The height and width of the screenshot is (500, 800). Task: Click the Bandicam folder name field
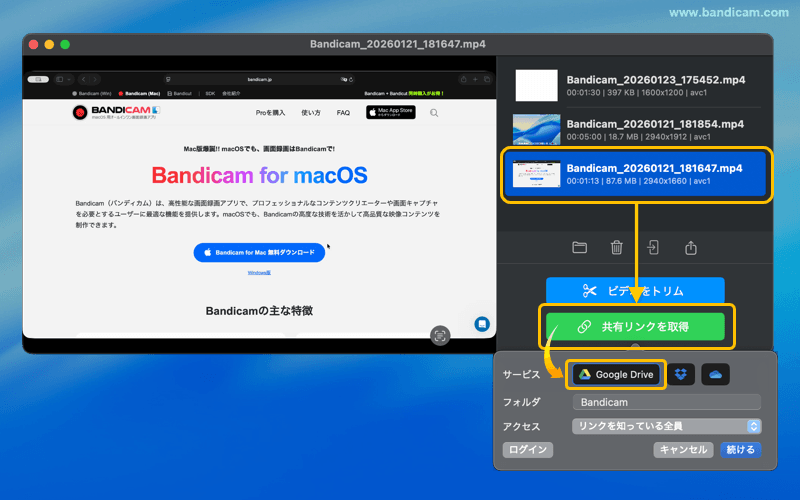point(666,402)
